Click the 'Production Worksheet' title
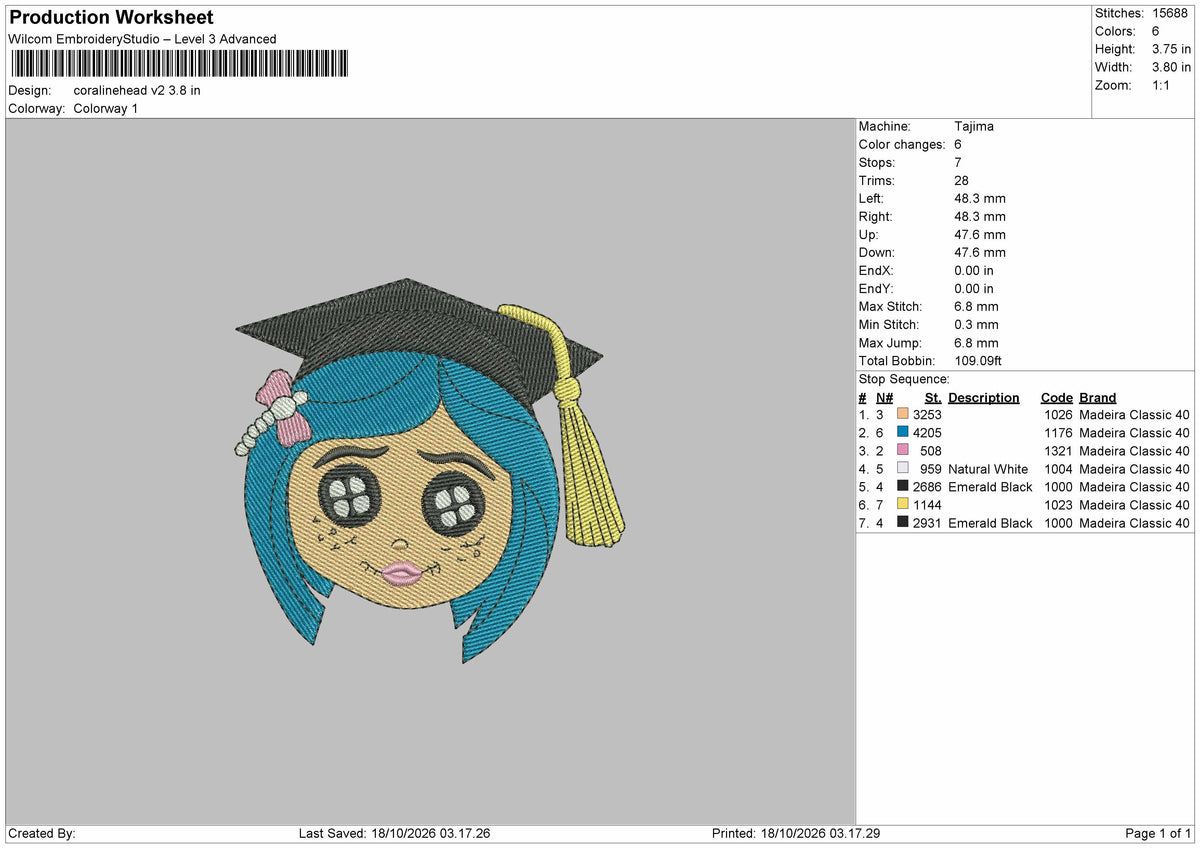Screen dimensions: 1200x848 112,18
